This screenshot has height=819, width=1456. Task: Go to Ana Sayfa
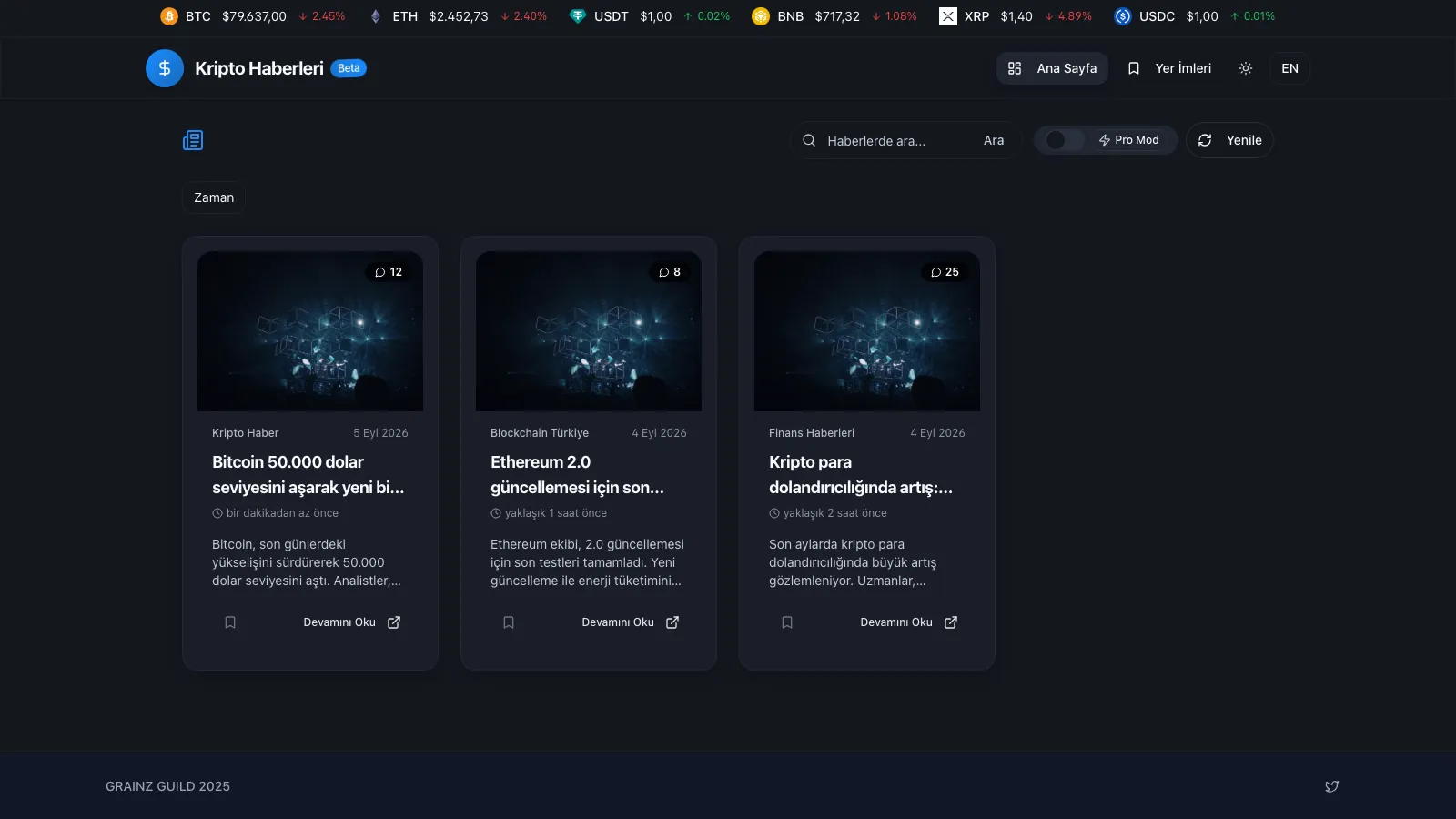(1052, 68)
